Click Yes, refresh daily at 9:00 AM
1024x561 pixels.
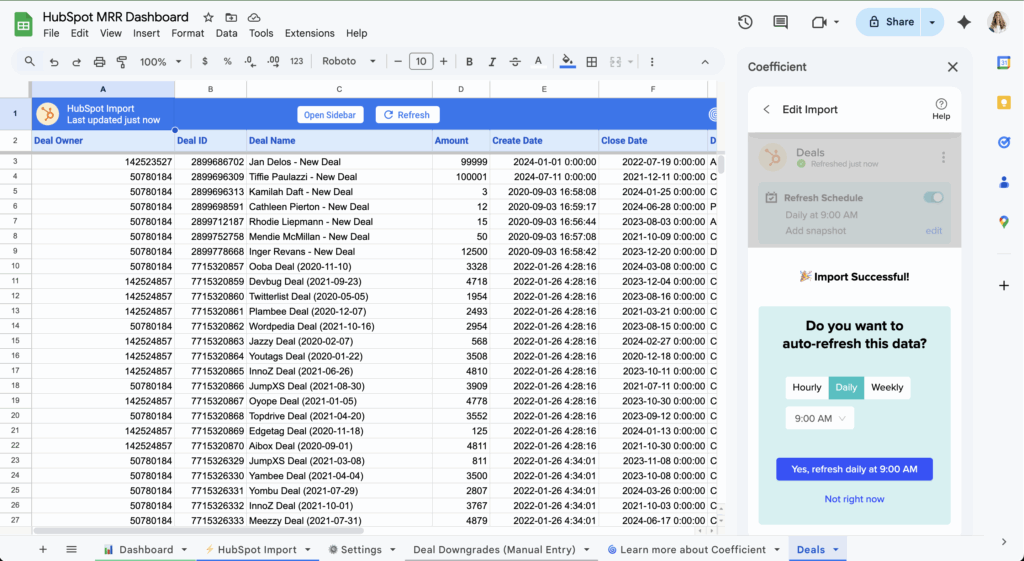[x=854, y=469]
